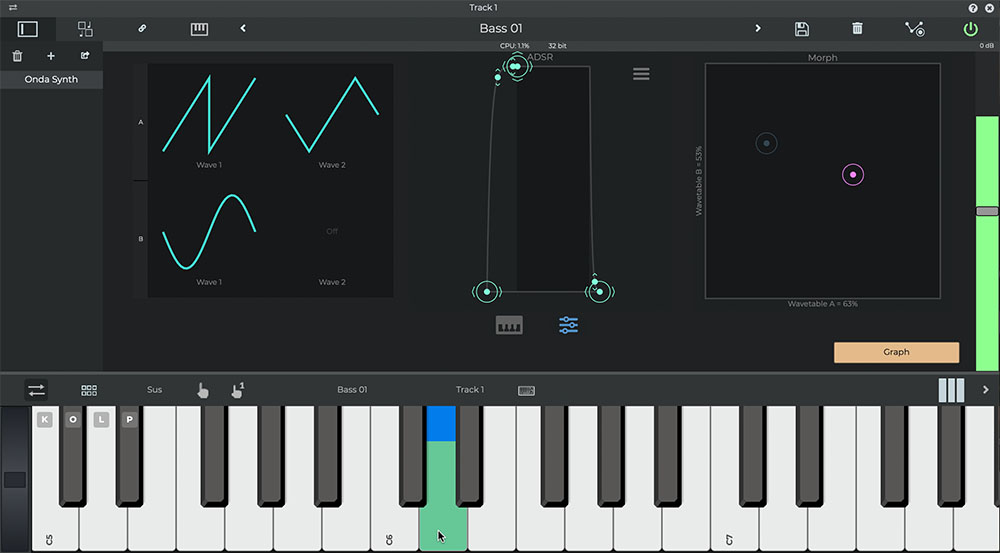Click the Bass 01 preset name title
This screenshot has height=553, width=1000.
pos(500,29)
